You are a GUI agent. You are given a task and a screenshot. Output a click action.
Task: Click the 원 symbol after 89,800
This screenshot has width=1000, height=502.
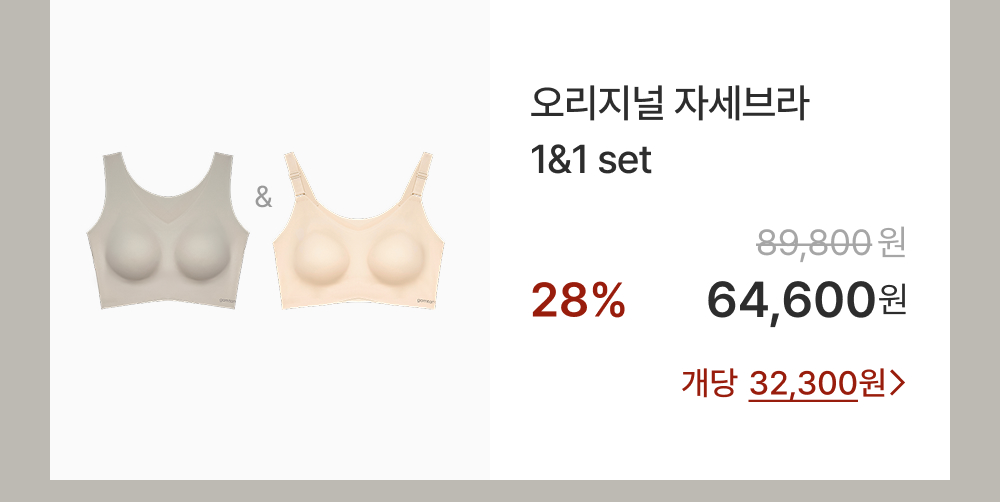(892, 244)
